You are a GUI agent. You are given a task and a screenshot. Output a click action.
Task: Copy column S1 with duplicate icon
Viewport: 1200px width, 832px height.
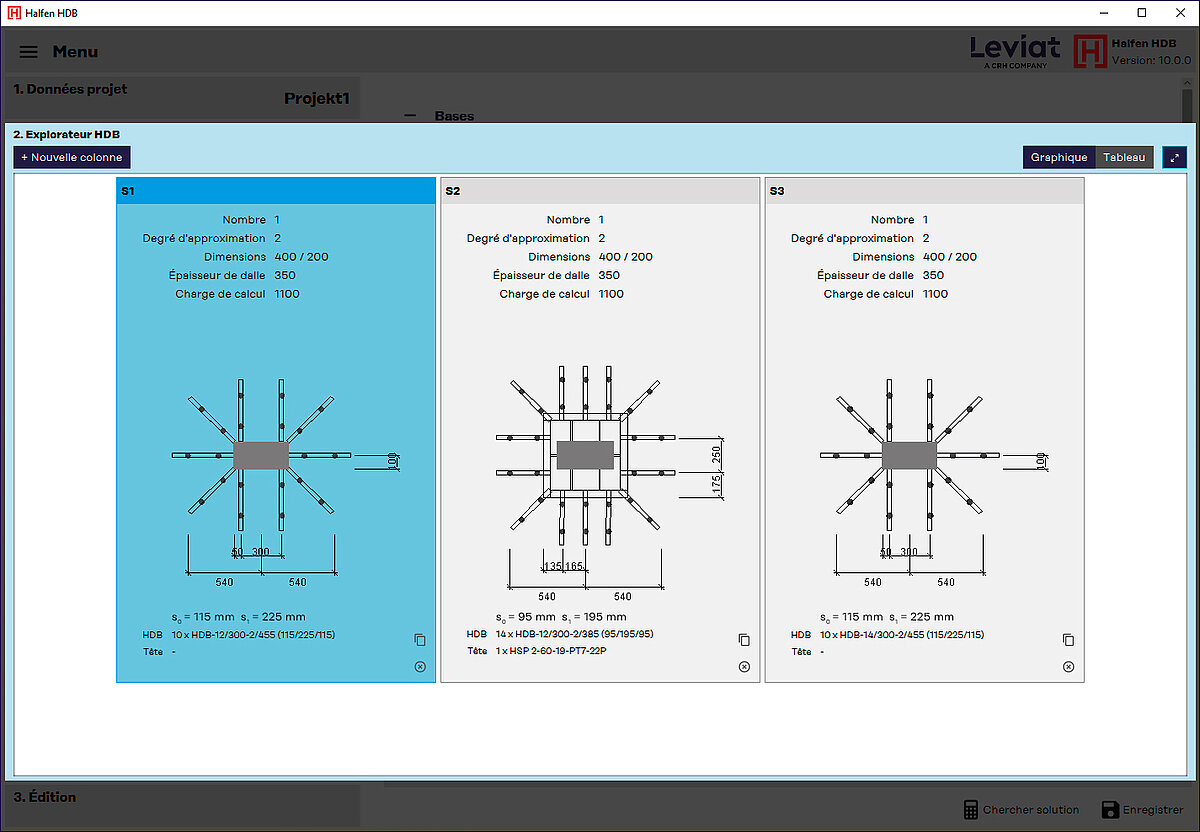tap(420, 640)
